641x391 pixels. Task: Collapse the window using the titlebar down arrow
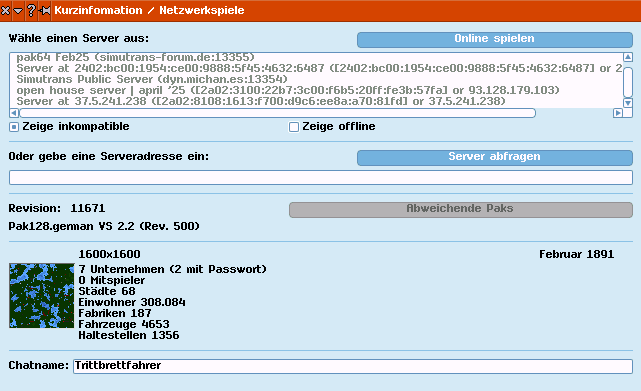pos(18,11)
